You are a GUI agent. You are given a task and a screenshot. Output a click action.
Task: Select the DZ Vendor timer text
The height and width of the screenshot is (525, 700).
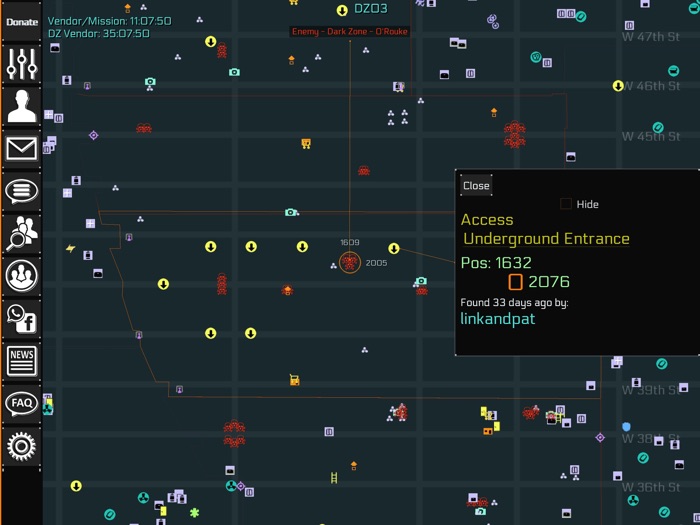(x=99, y=33)
